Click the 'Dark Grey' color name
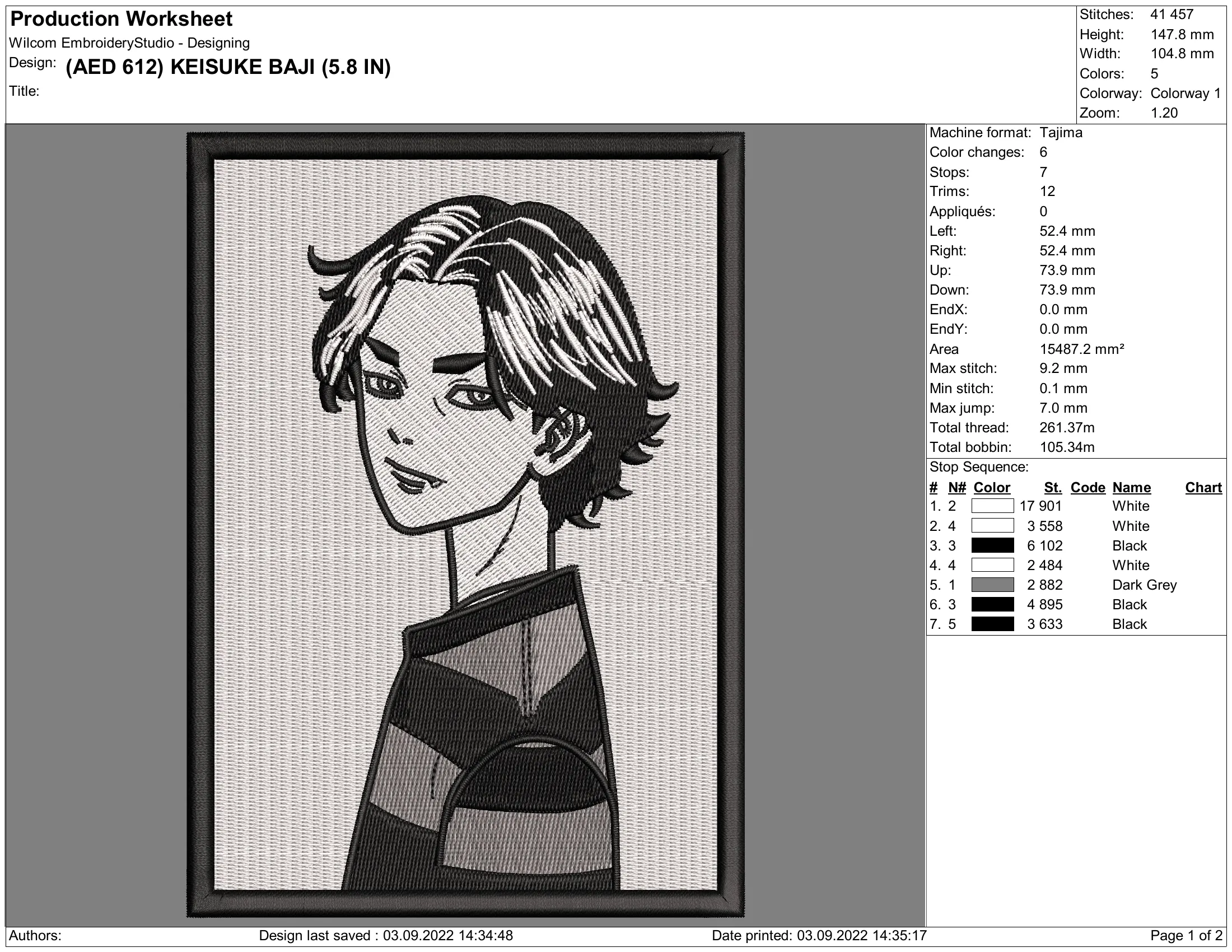This screenshot has height=952, width=1232. click(x=1144, y=585)
